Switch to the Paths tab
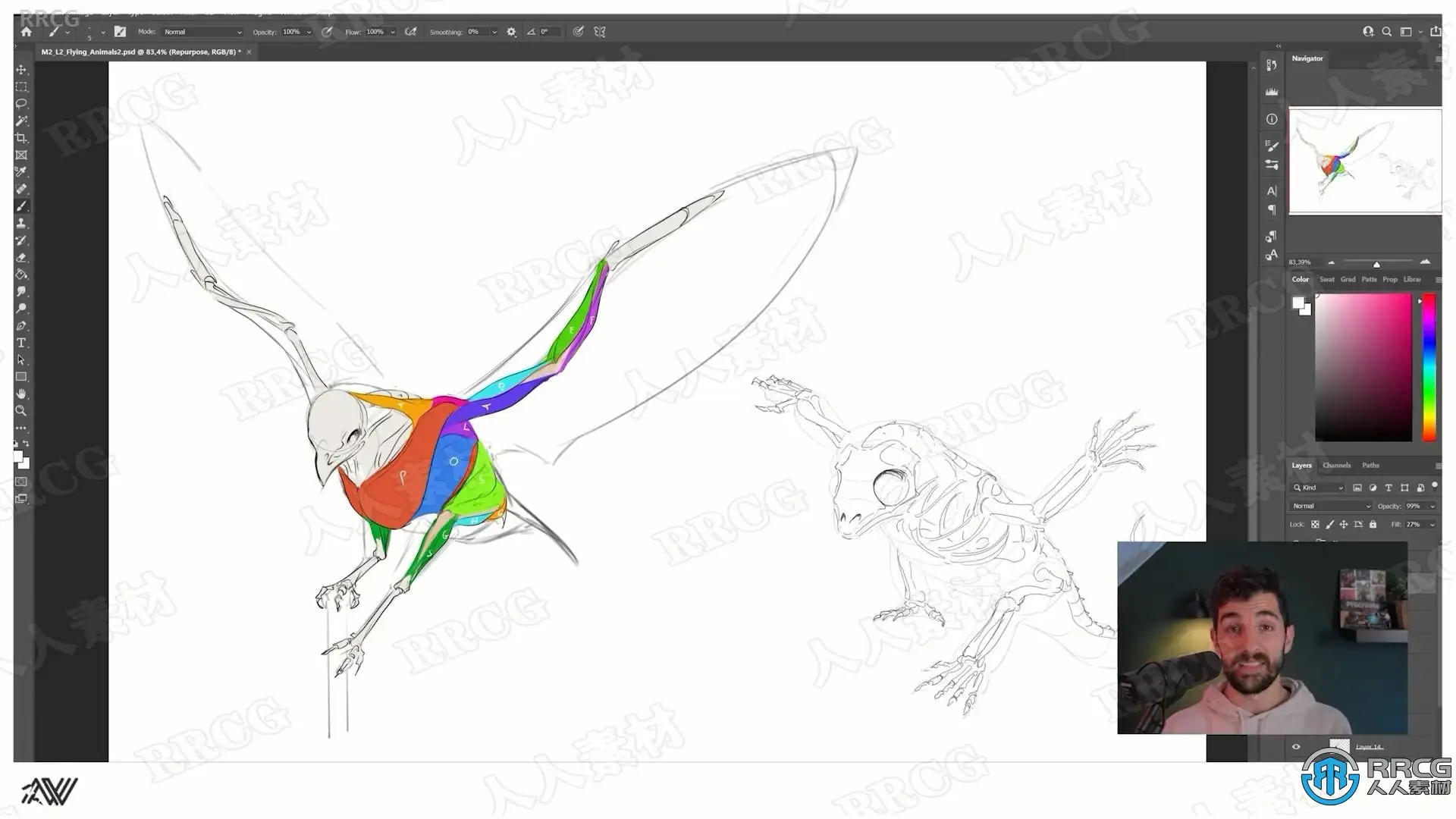1456x819 pixels. 1370,466
